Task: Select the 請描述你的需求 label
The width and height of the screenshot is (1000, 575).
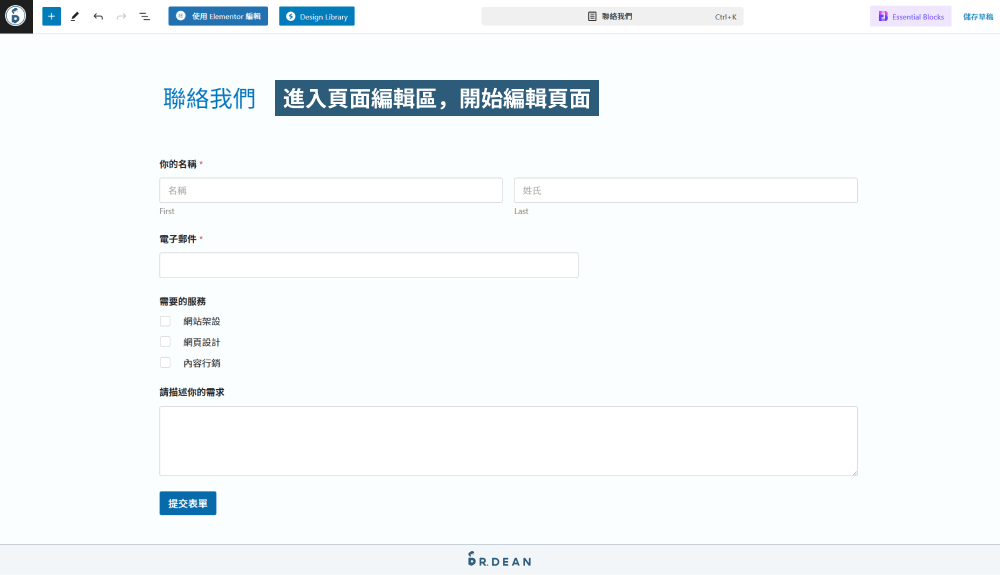Action: point(192,392)
